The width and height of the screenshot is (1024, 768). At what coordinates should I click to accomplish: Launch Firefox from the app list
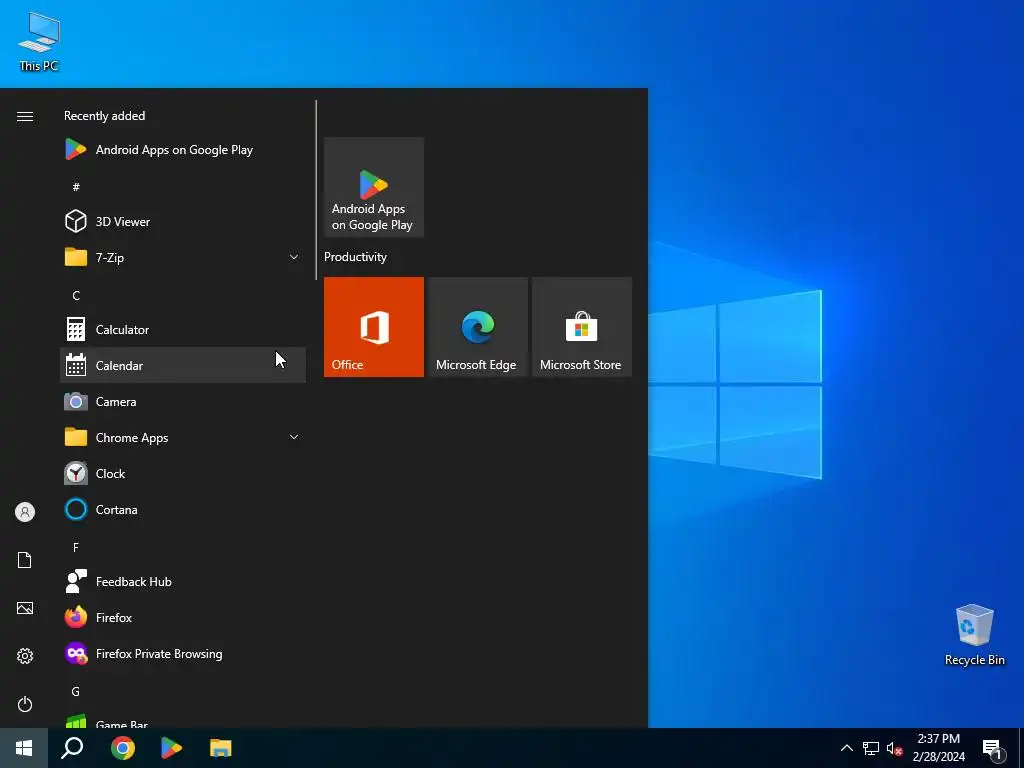183,617
